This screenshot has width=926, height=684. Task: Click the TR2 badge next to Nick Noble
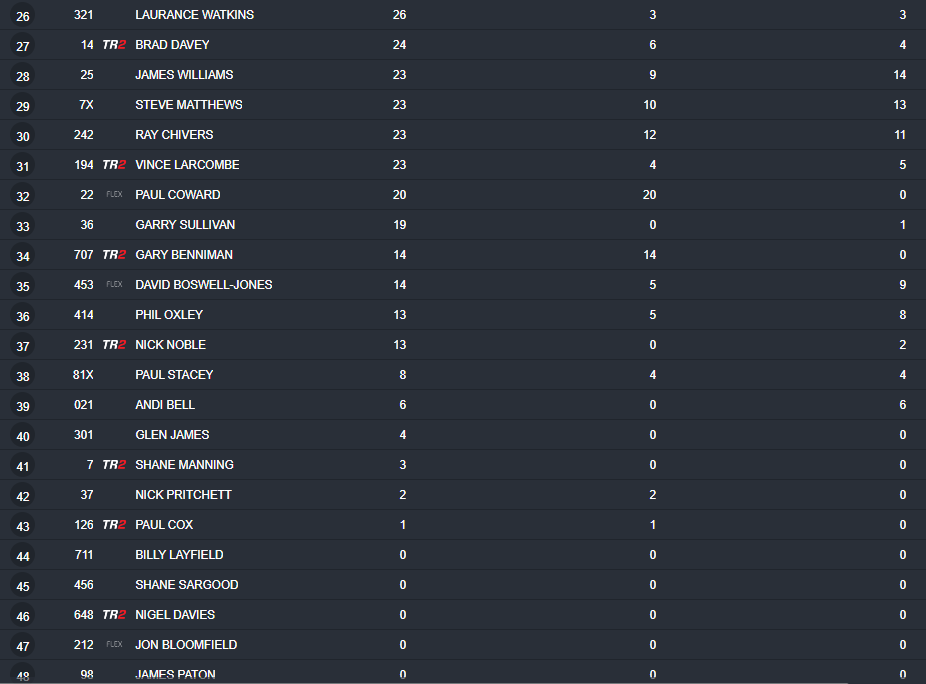(114, 345)
